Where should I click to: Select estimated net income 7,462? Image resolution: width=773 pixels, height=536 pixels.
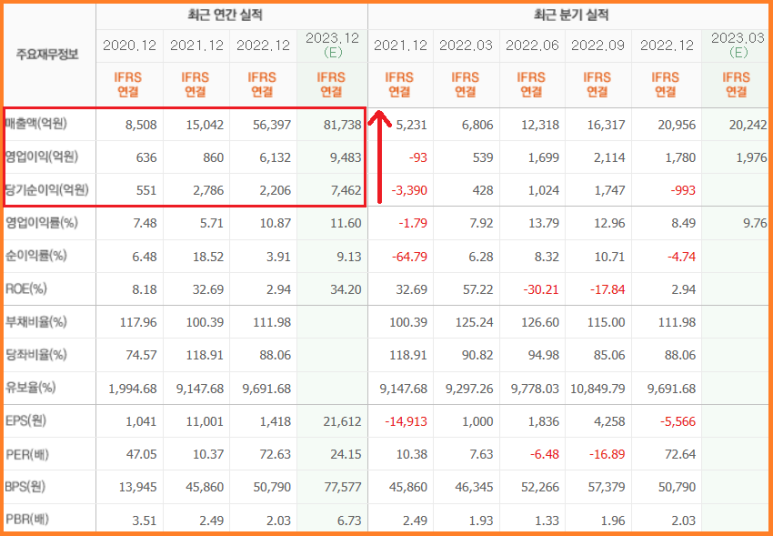tap(347, 190)
